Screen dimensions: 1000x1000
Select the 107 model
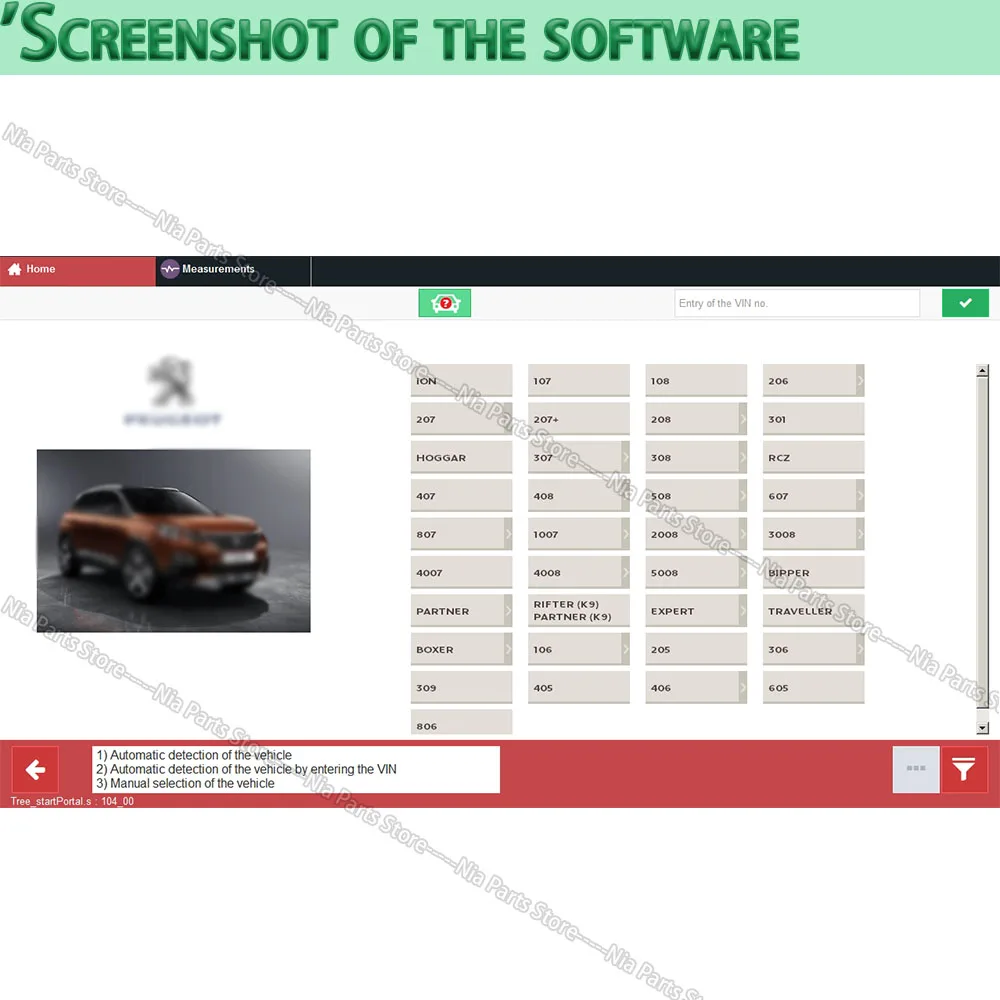point(578,381)
